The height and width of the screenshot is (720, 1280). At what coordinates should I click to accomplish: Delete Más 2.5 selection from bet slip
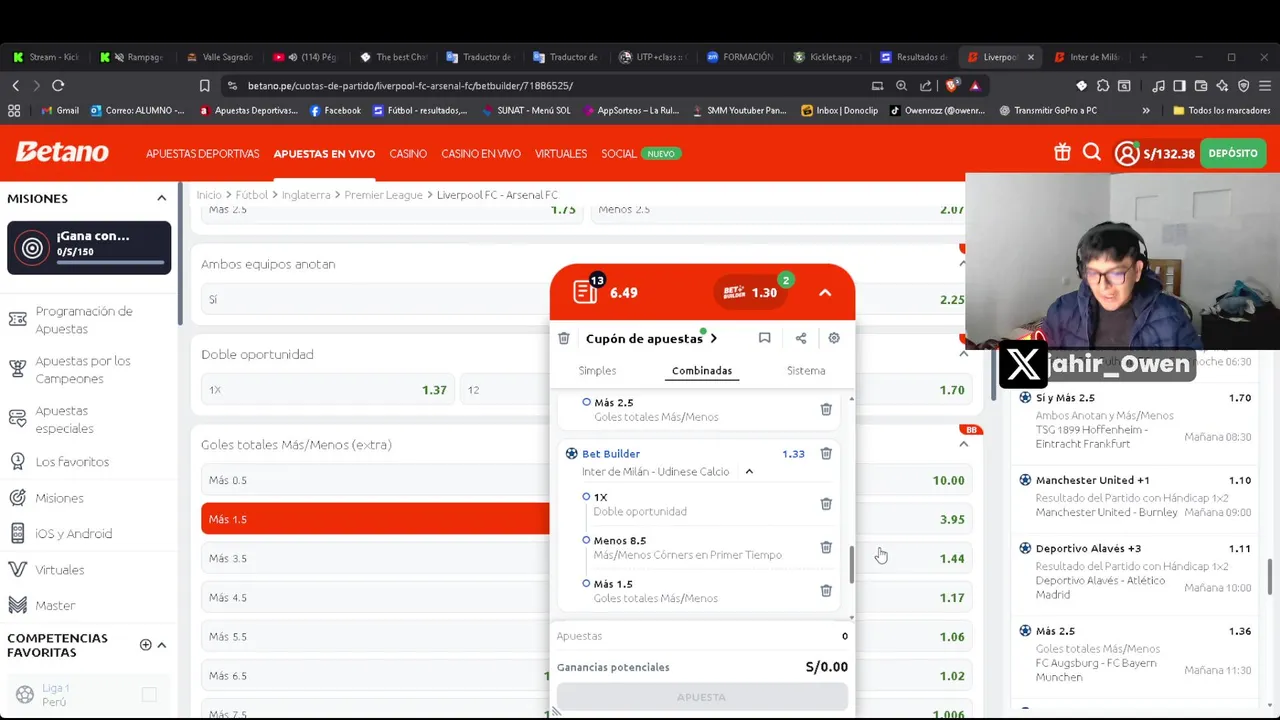[826, 409]
